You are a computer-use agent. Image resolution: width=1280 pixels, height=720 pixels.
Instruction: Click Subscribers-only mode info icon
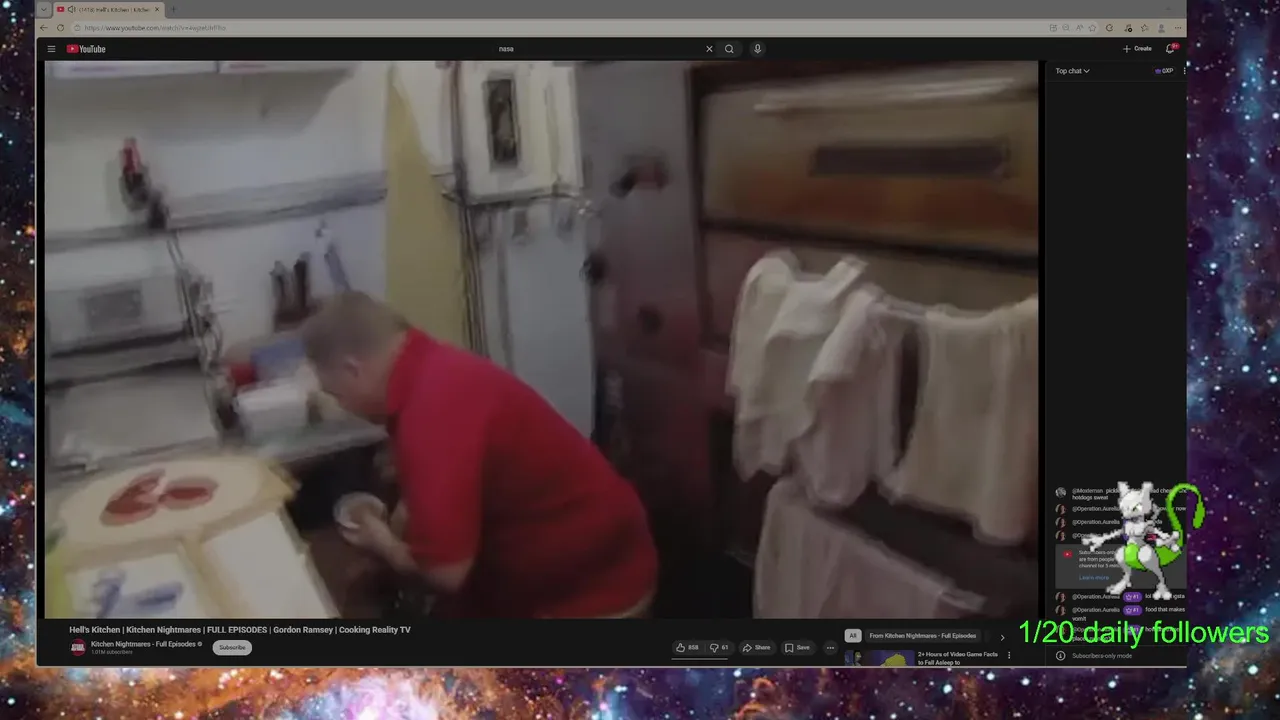[1060, 656]
